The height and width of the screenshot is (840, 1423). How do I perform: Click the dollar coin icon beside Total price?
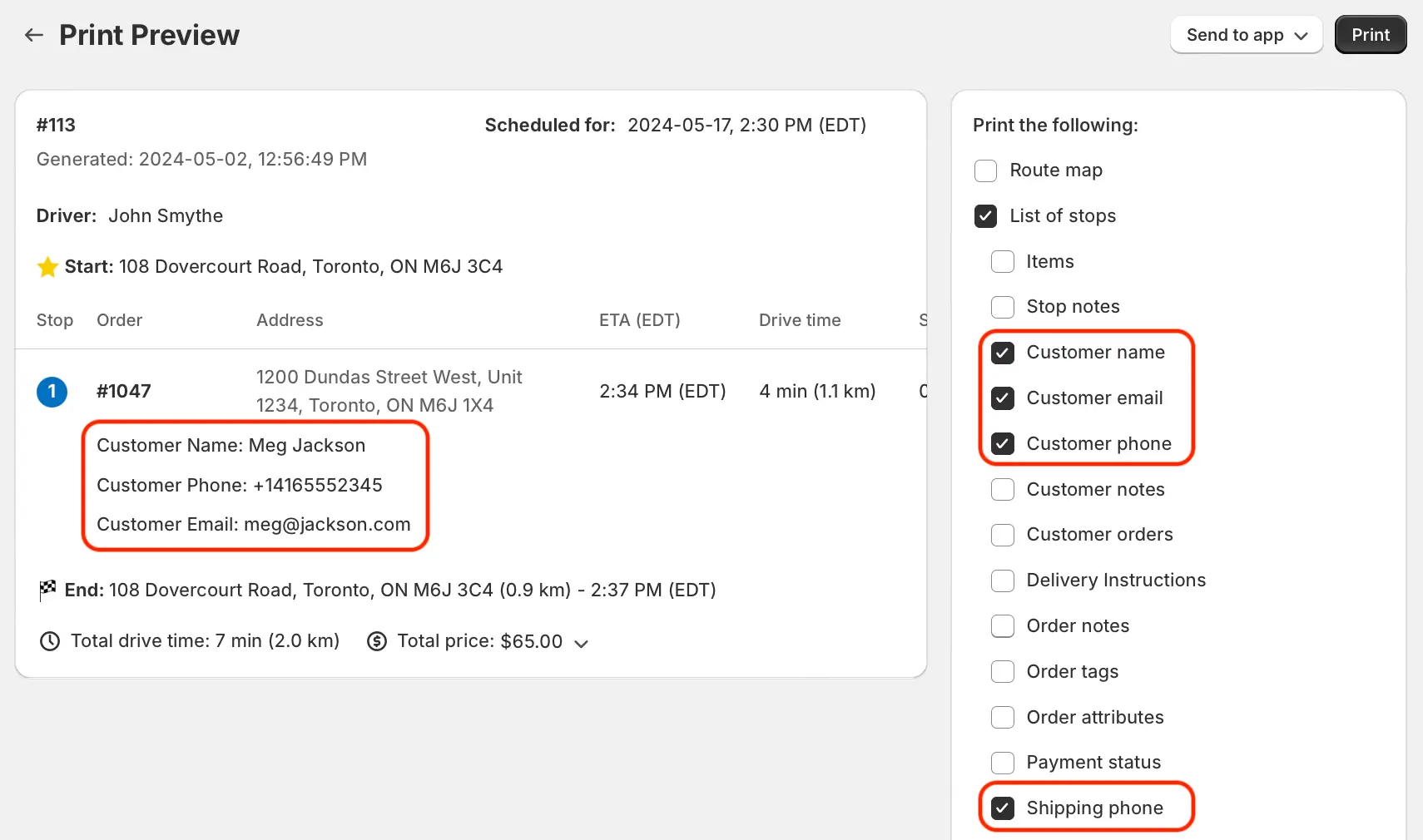(x=377, y=641)
